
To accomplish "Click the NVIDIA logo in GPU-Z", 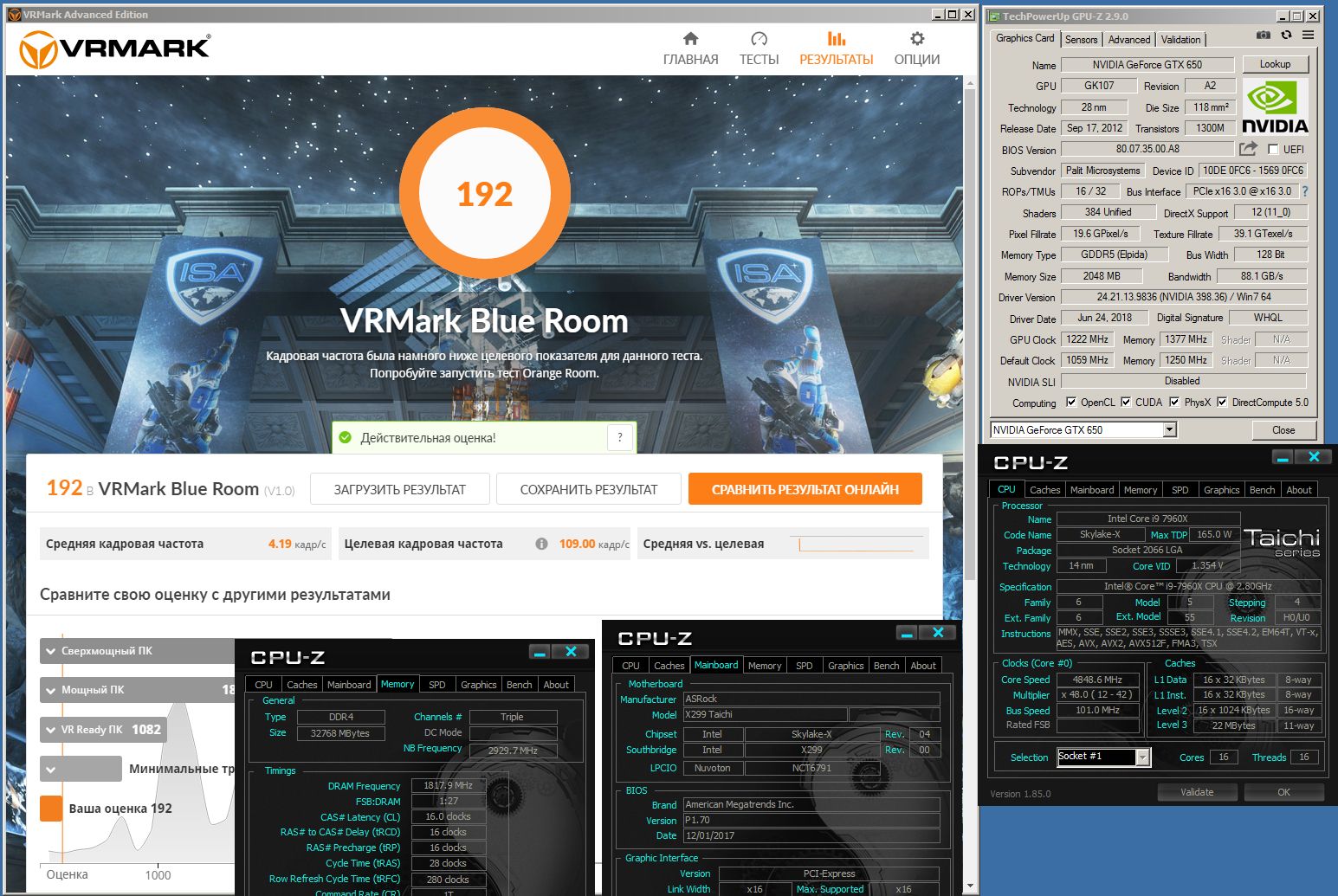I will (1275, 106).
